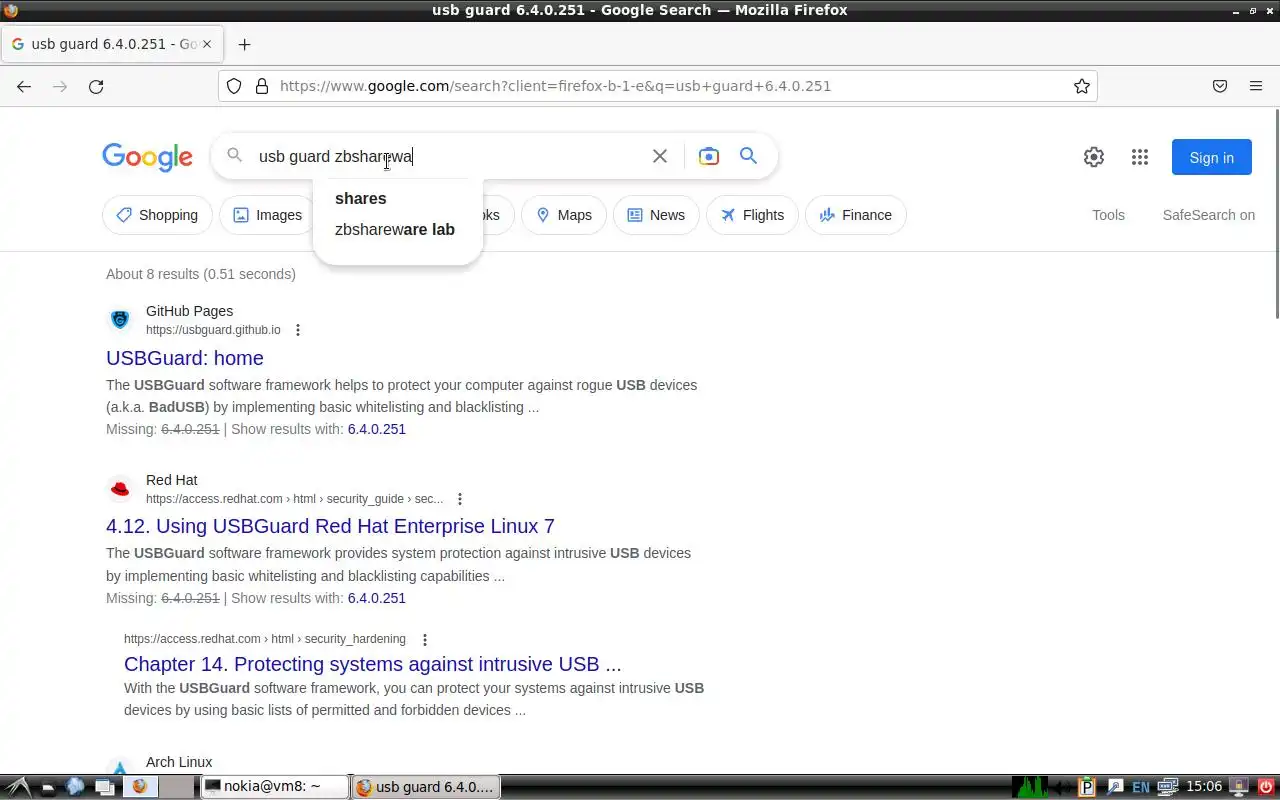Image resolution: width=1280 pixels, height=800 pixels.
Task: Click the lock screen icon in tray
Action: tap(1239, 787)
